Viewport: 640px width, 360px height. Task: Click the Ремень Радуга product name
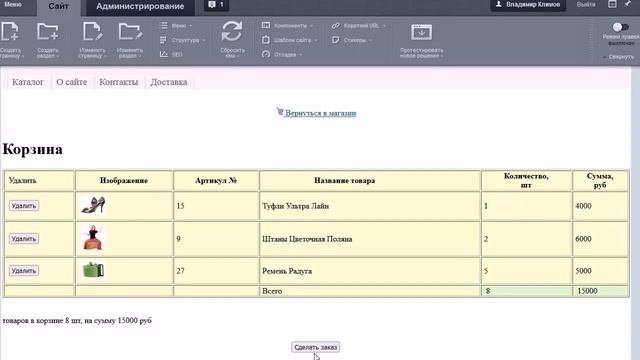coord(287,271)
